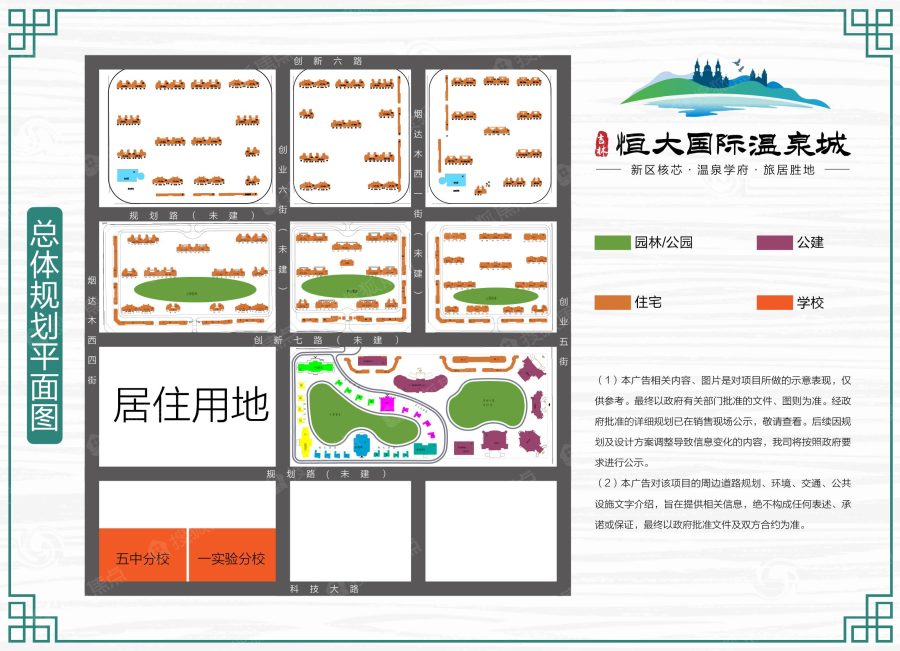Click the 新区核芯·温泉学府·旅居胜地 slogan
The width and height of the screenshot is (900, 651).
(x=723, y=170)
